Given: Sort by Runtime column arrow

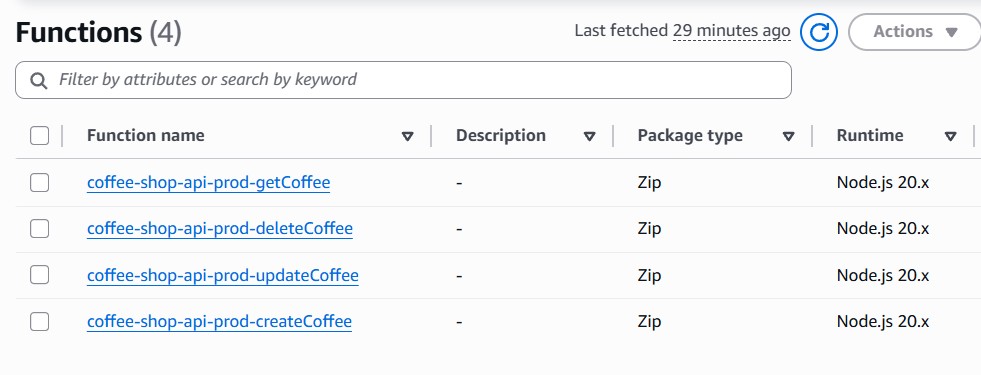Looking at the screenshot, I should [x=950, y=136].
